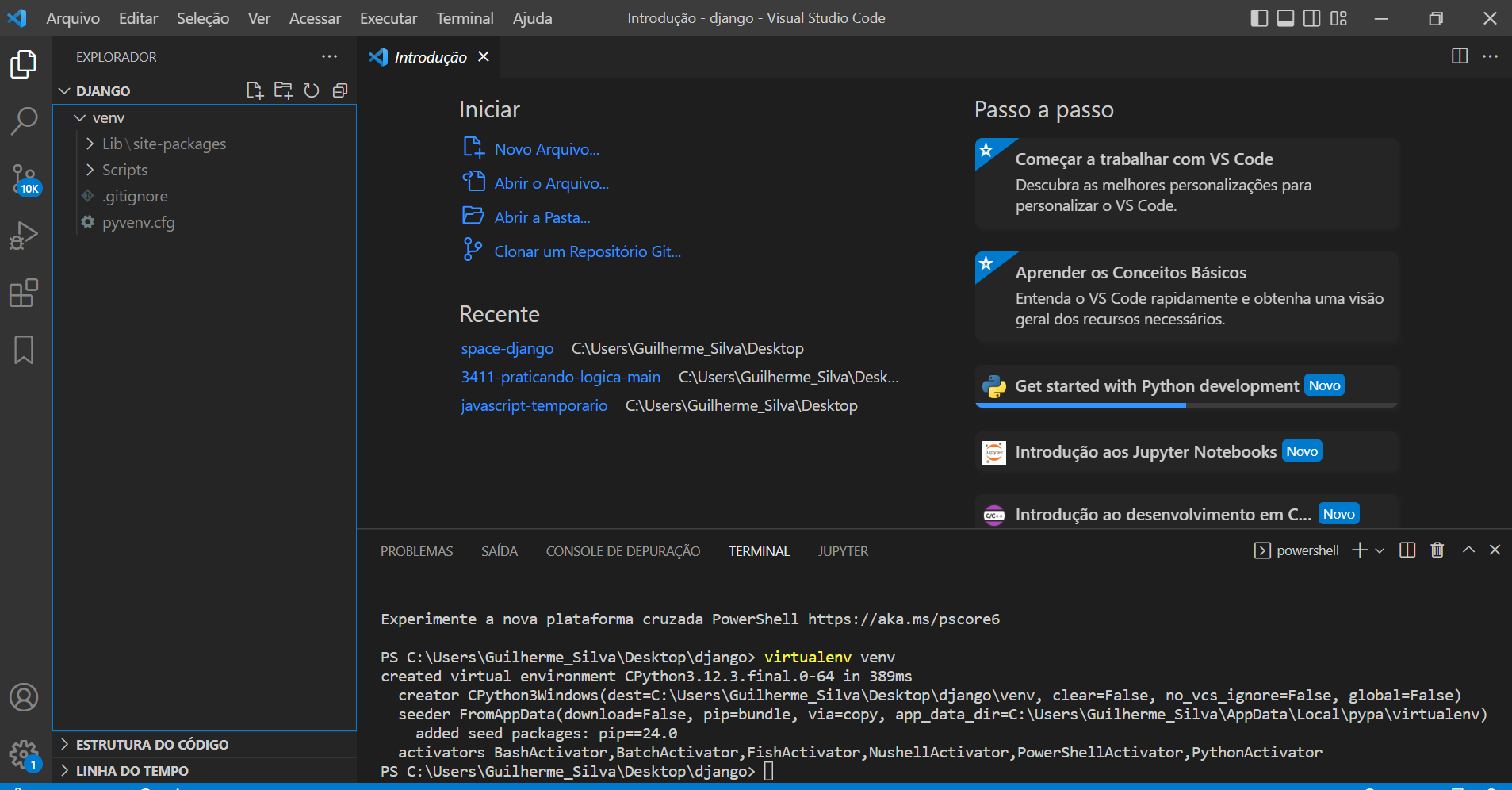Split the editor to the right
Viewport: 1512px width, 790px height.
(x=1460, y=56)
